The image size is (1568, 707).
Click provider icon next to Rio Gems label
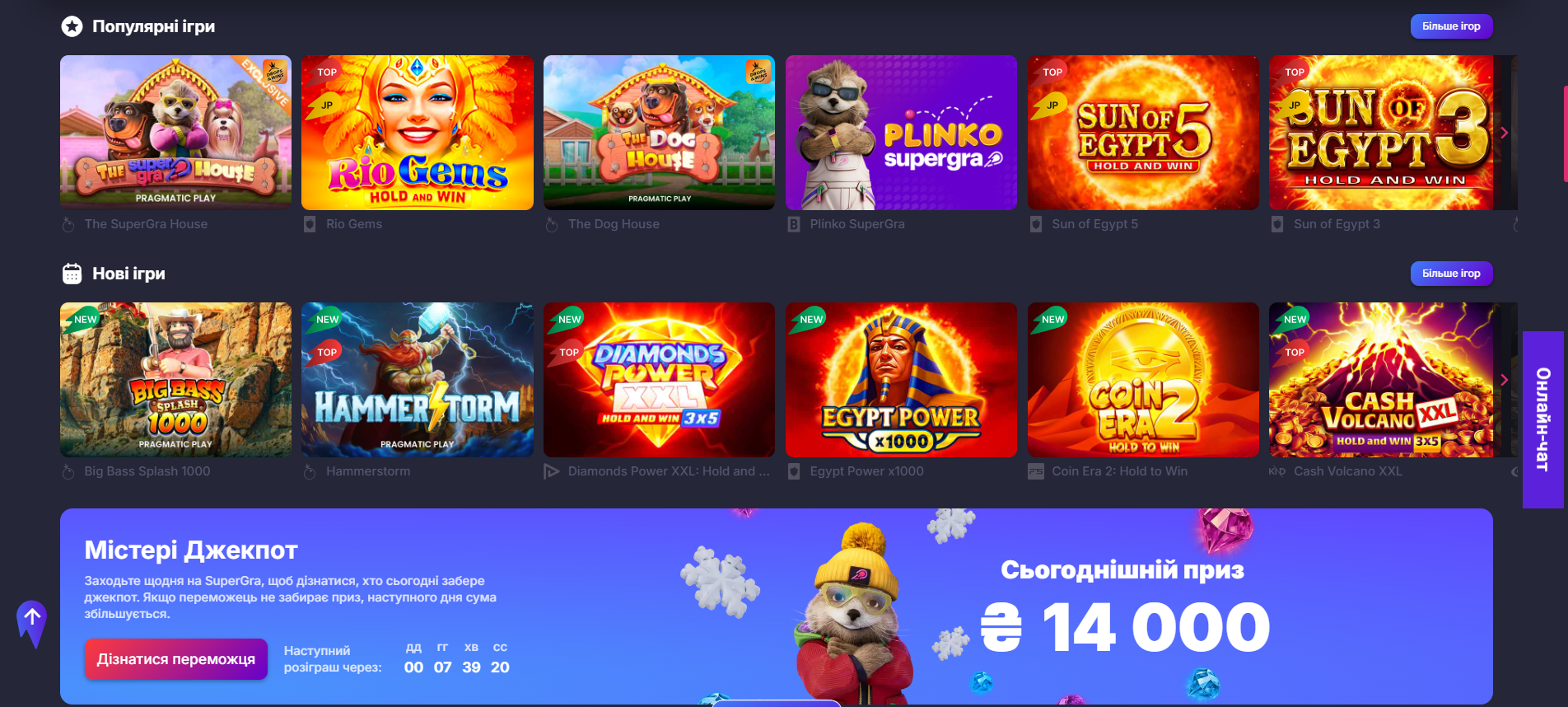tap(310, 224)
